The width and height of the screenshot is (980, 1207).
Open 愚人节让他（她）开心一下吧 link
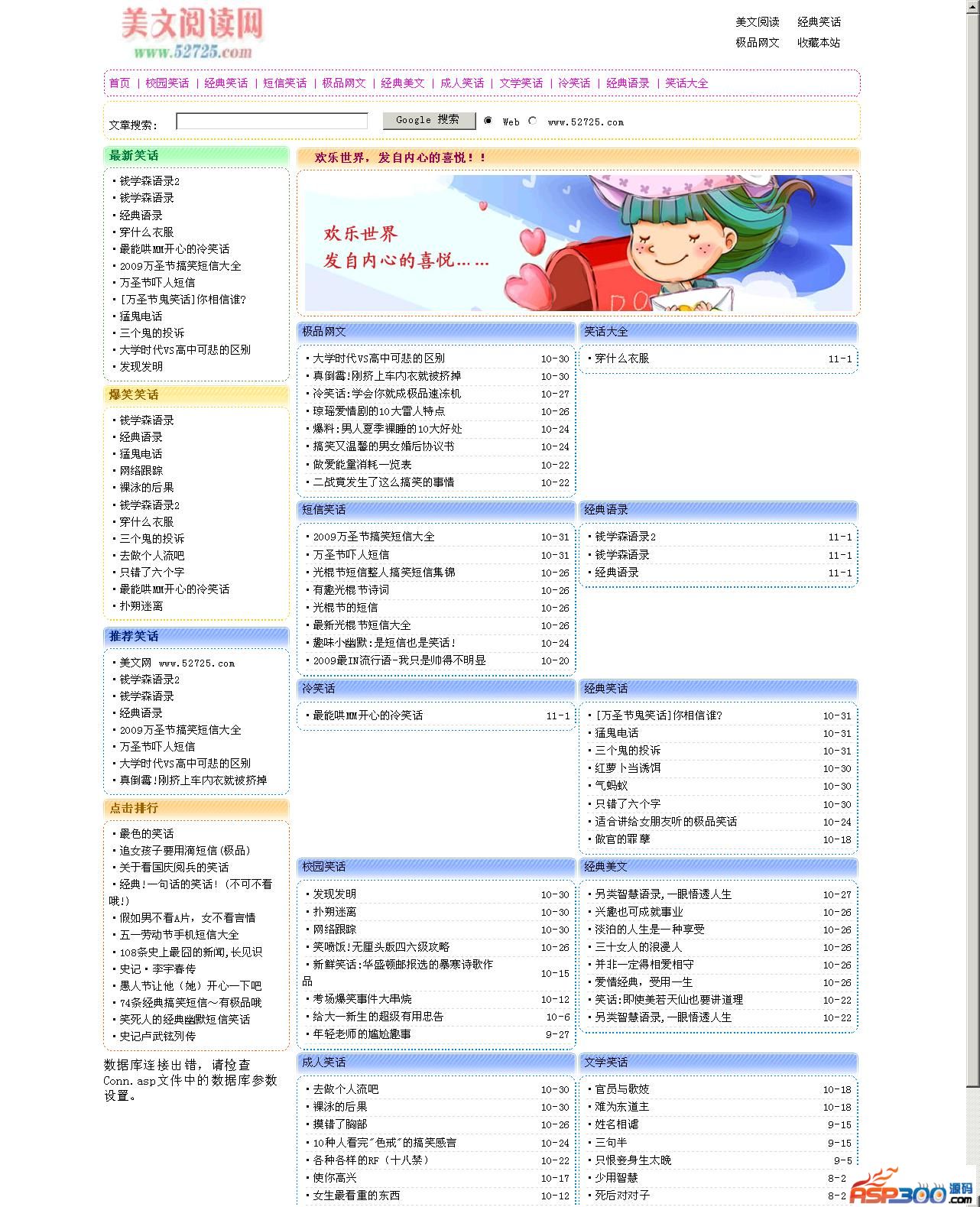190,986
